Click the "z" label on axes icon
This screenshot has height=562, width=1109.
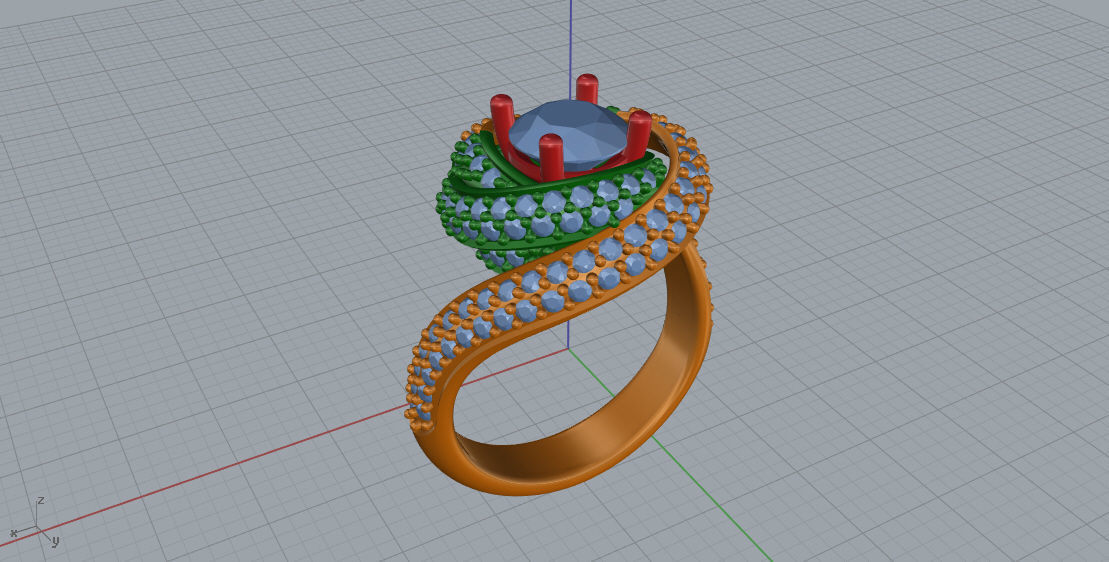click(41, 500)
